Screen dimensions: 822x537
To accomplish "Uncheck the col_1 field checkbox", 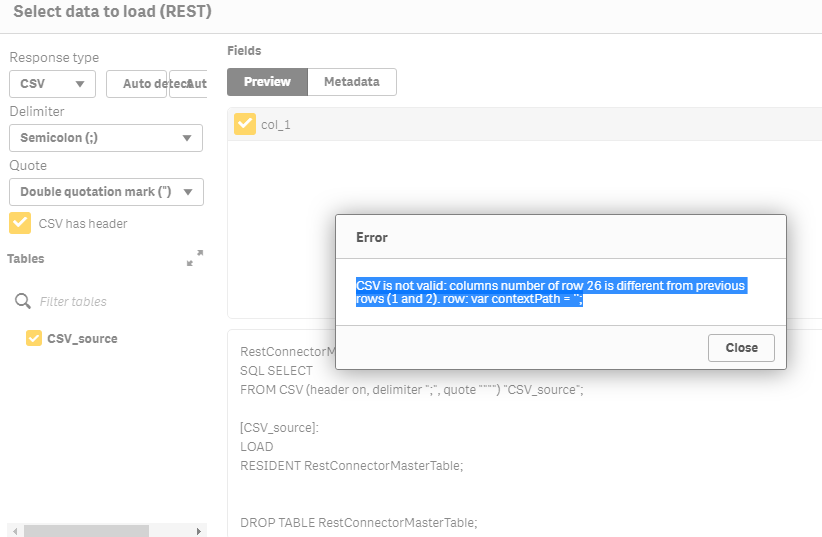I will coord(244,124).
